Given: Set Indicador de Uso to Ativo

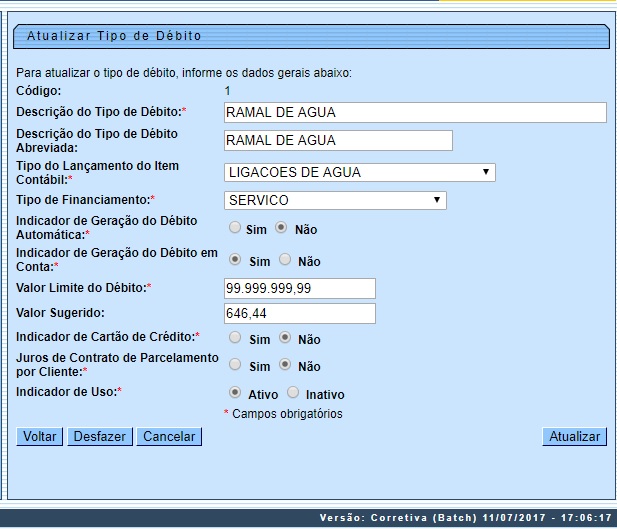Looking at the screenshot, I should pos(235,393).
